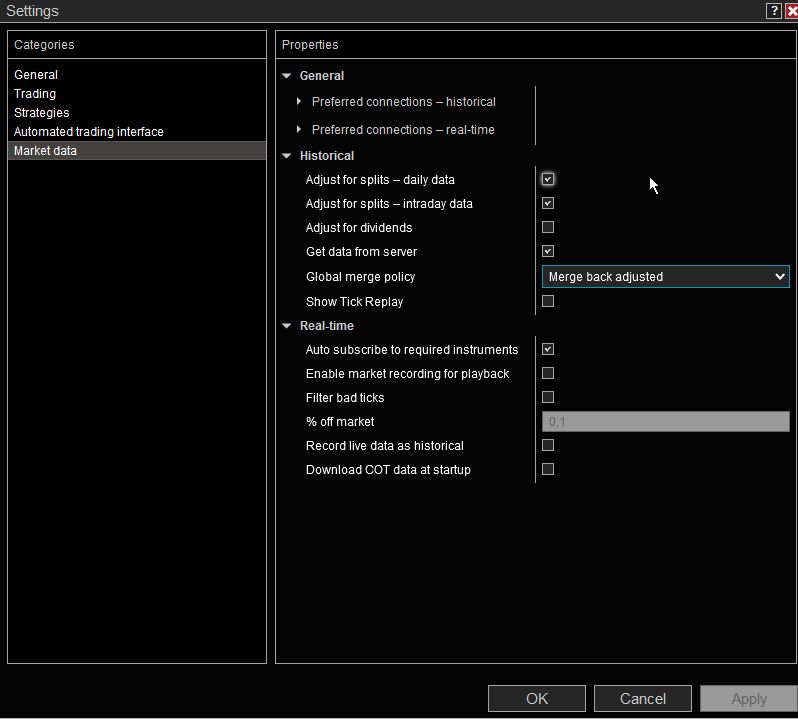Uncheck Get data from server

(x=548, y=252)
